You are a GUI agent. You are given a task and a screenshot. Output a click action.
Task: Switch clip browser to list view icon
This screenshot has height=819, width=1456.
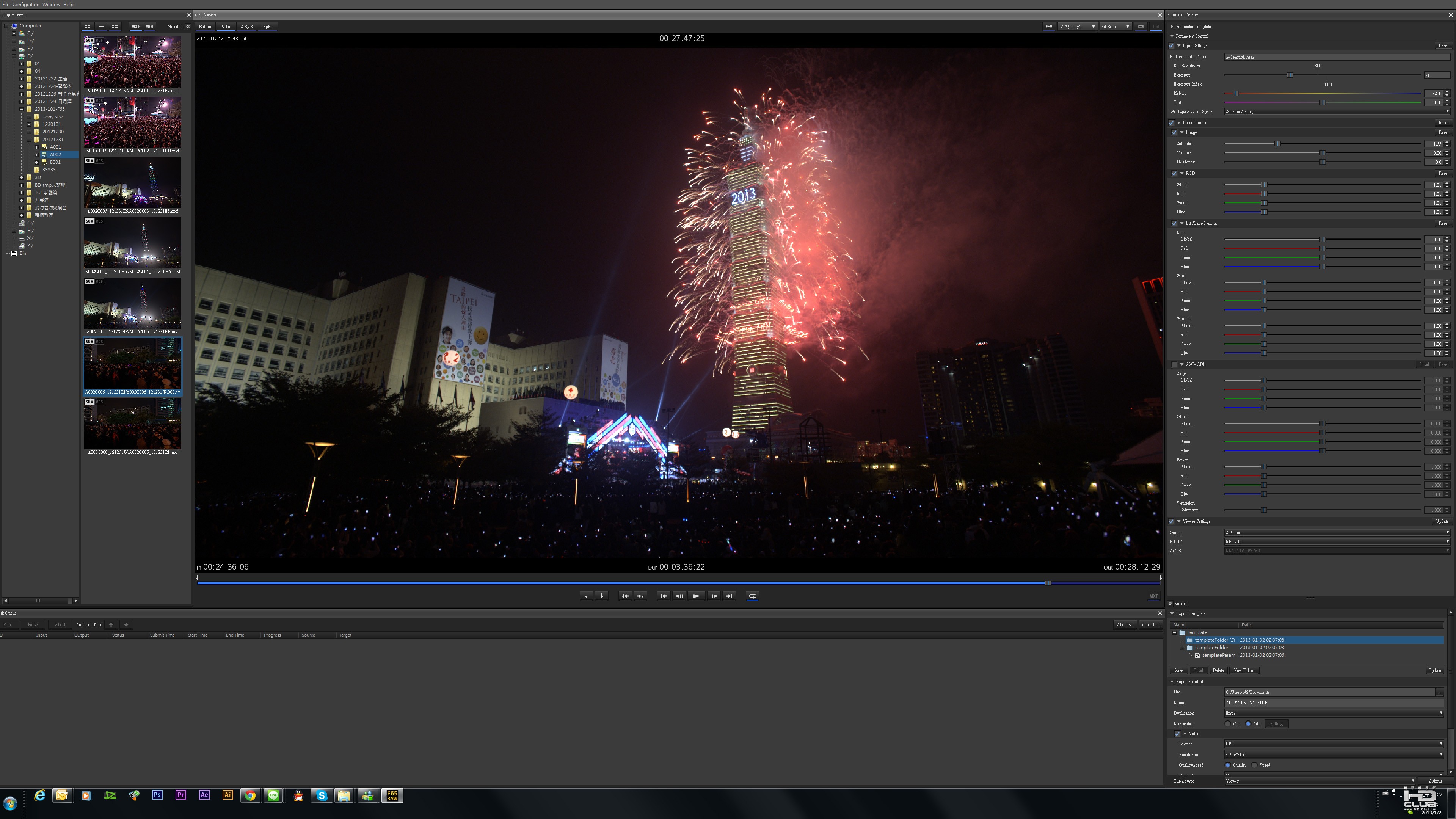tap(101, 27)
